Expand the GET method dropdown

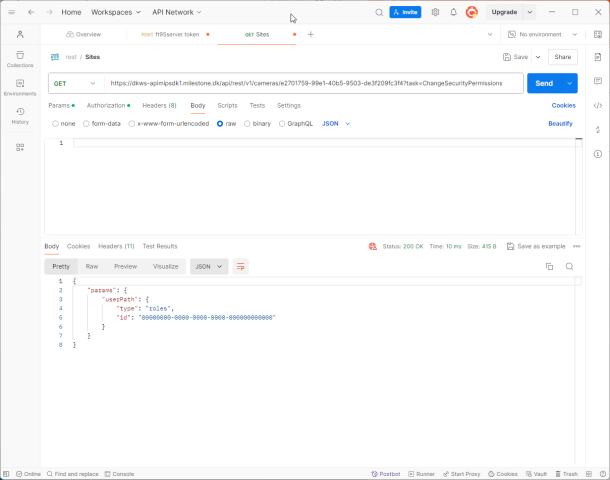[x=74, y=83]
